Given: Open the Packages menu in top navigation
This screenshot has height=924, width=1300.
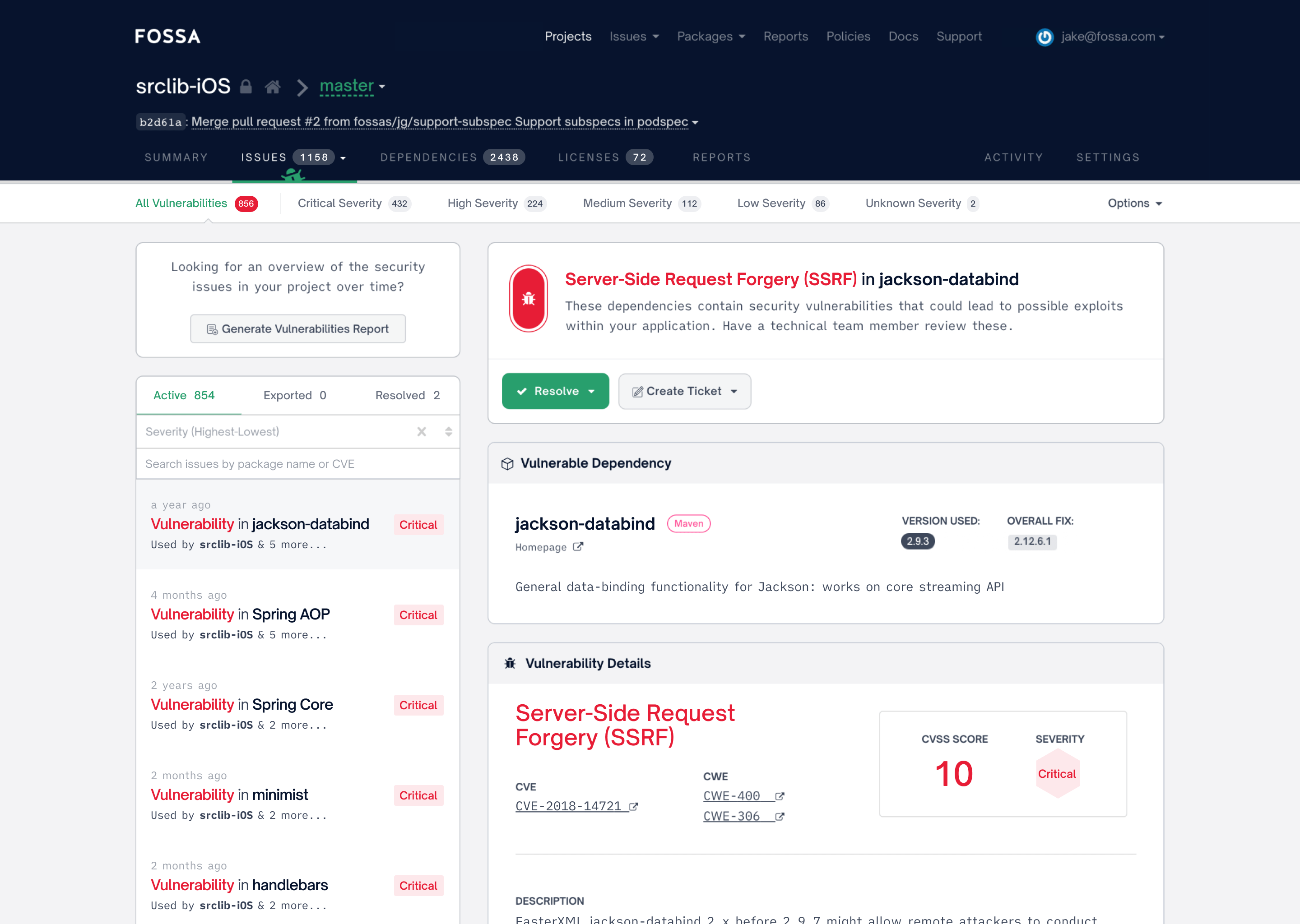Looking at the screenshot, I should 711,37.
